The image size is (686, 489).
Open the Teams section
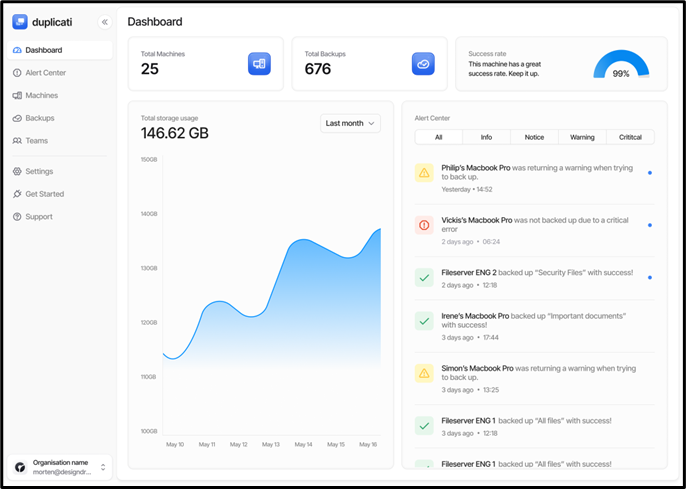pyautogui.click(x=60, y=141)
